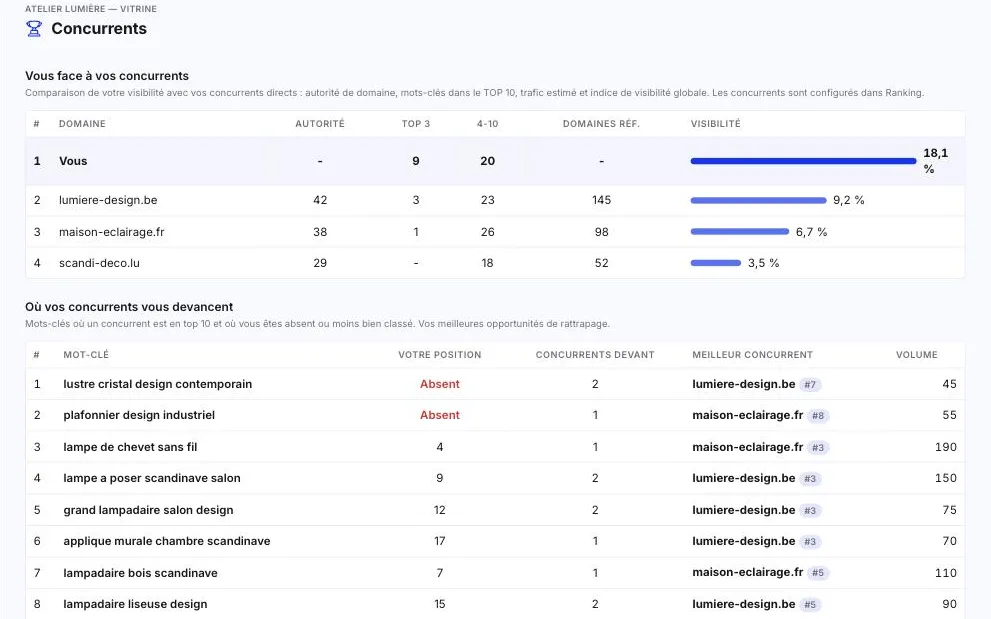Click the volume 190 cell
991x619 pixels.
point(945,447)
